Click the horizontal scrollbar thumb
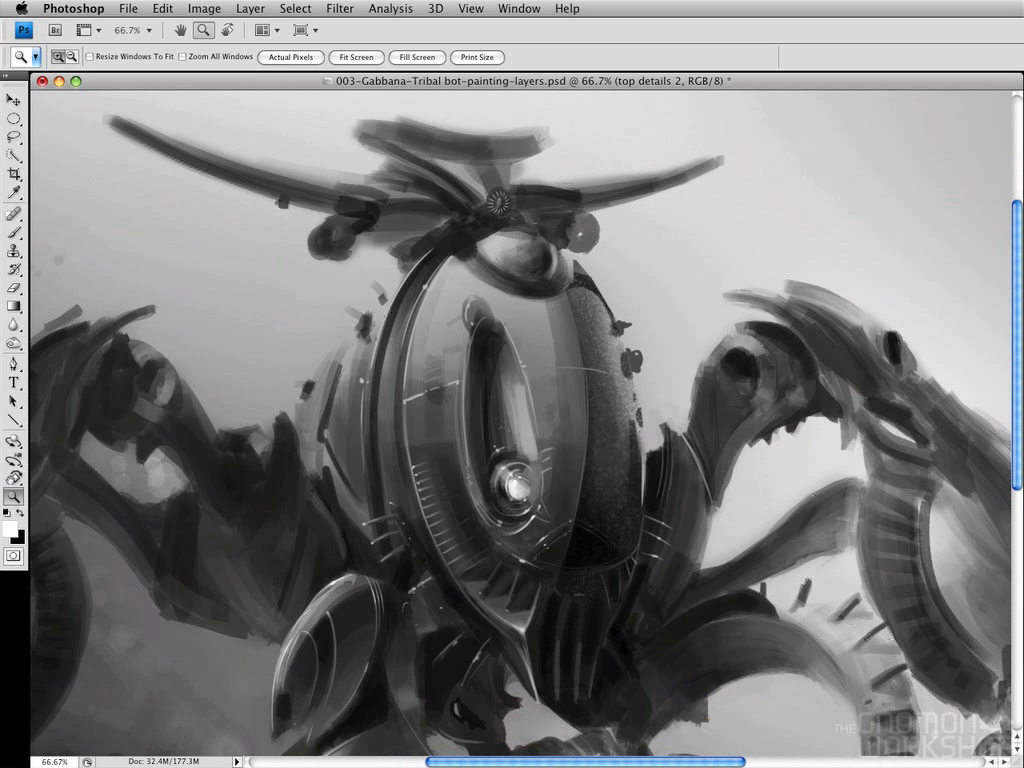Image resolution: width=1024 pixels, height=768 pixels. coord(584,761)
